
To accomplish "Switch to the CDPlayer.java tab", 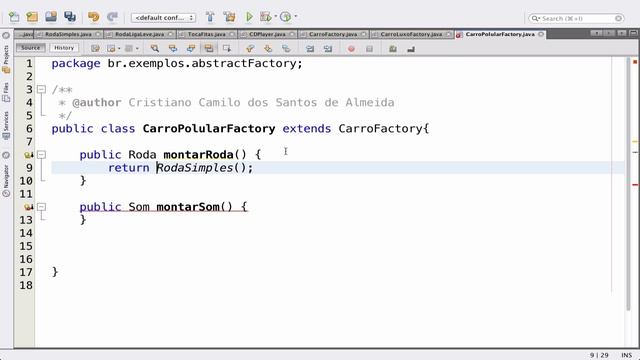I will [267, 34].
